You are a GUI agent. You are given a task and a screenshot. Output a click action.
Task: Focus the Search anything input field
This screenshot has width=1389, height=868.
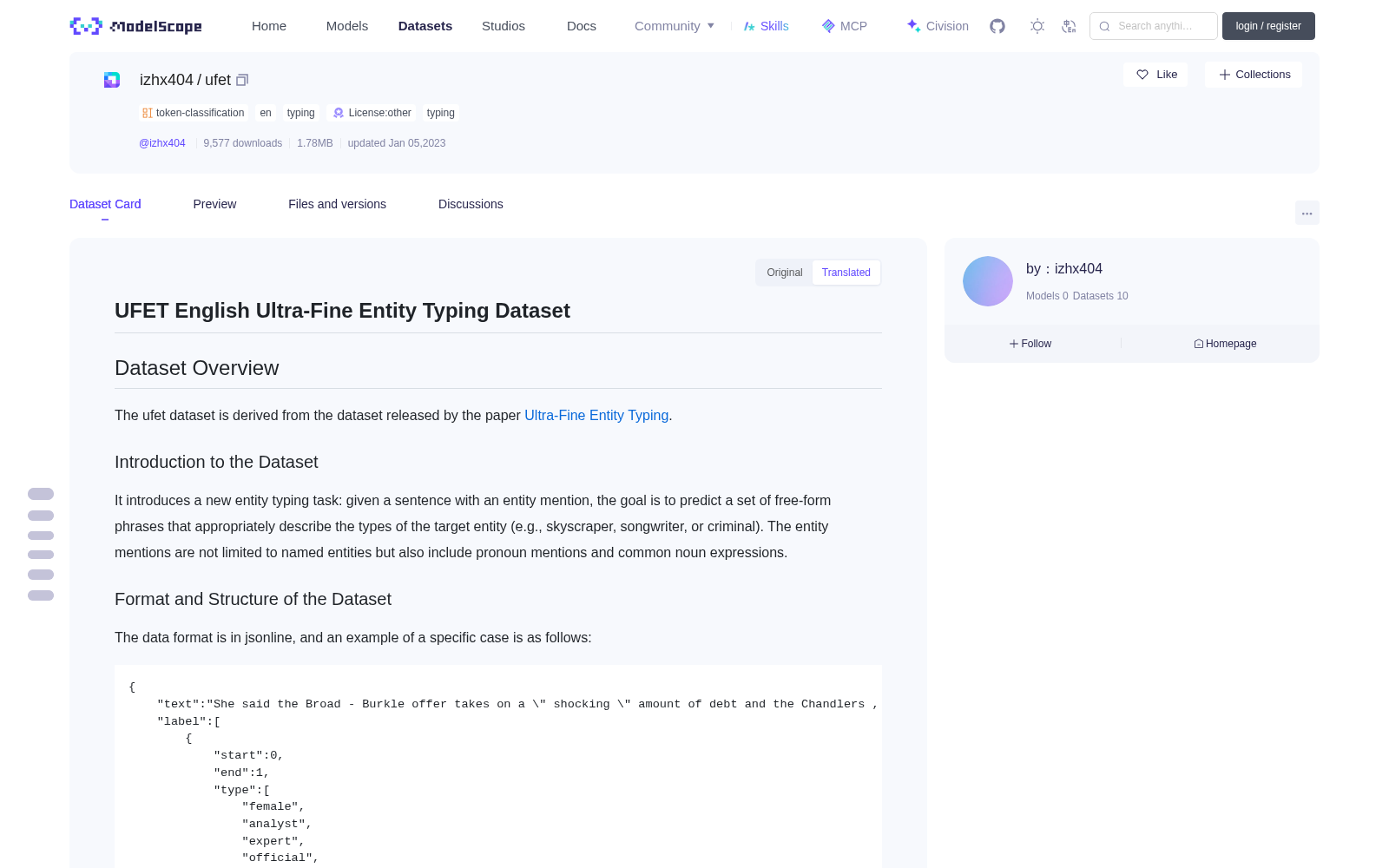[x=1154, y=26]
